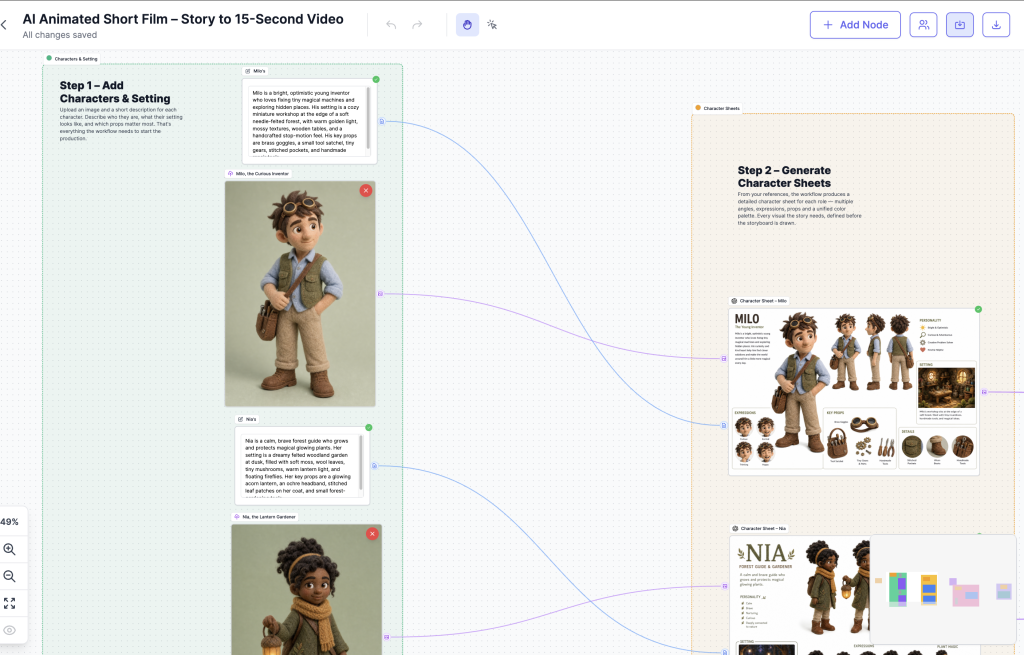The width and height of the screenshot is (1024, 655).
Task: Zoom out of the canvas
Action: click(10, 576)
